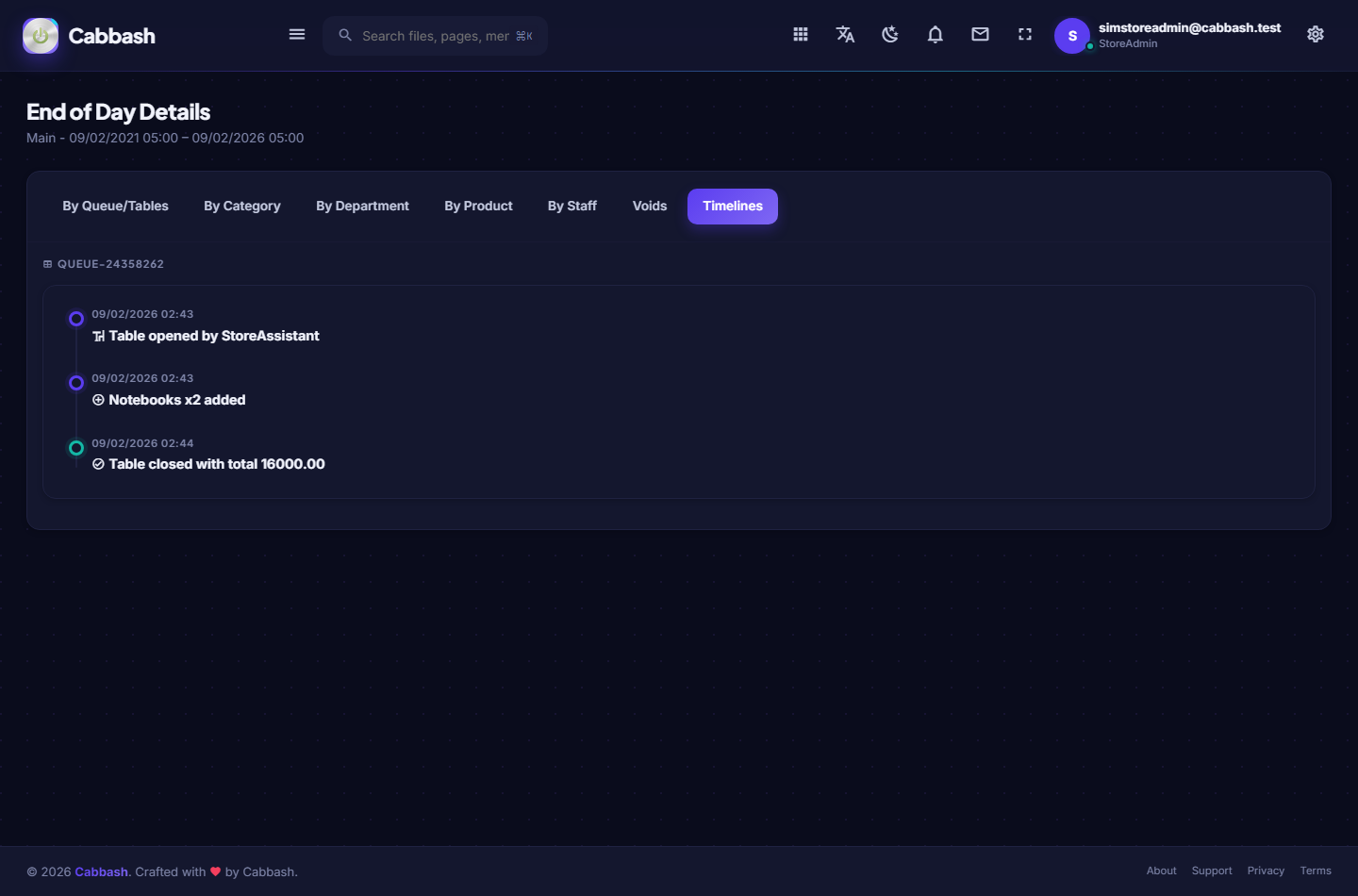Click the Cabbash brand name text
The image size is (1358, 896).
[112, 36]
